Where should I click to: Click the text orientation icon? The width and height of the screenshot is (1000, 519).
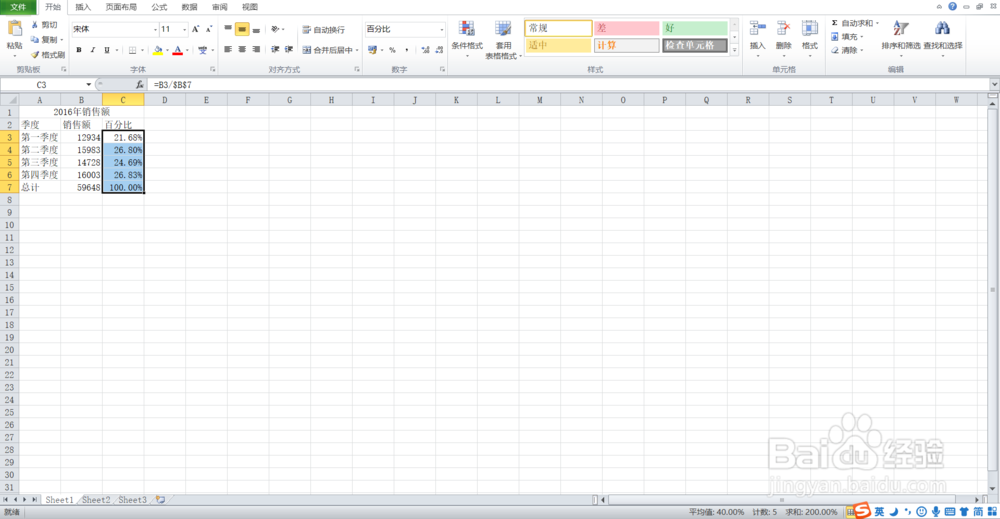275,29
